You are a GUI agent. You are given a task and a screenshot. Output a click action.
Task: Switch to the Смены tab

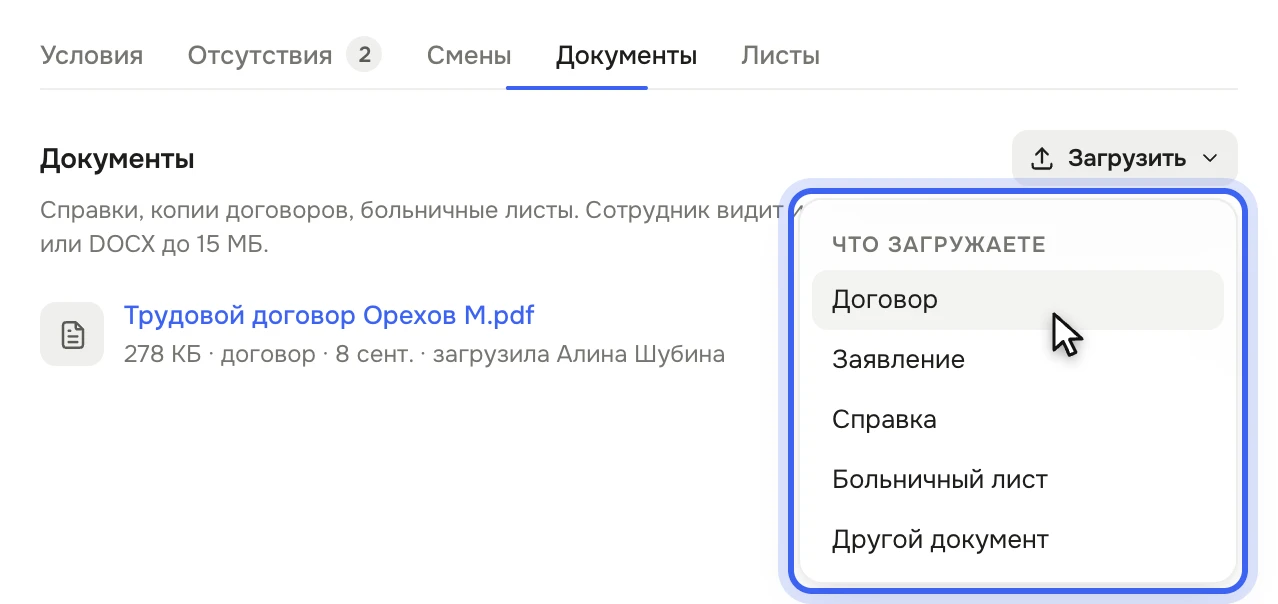pyautogui.click(x=469, y=55)
